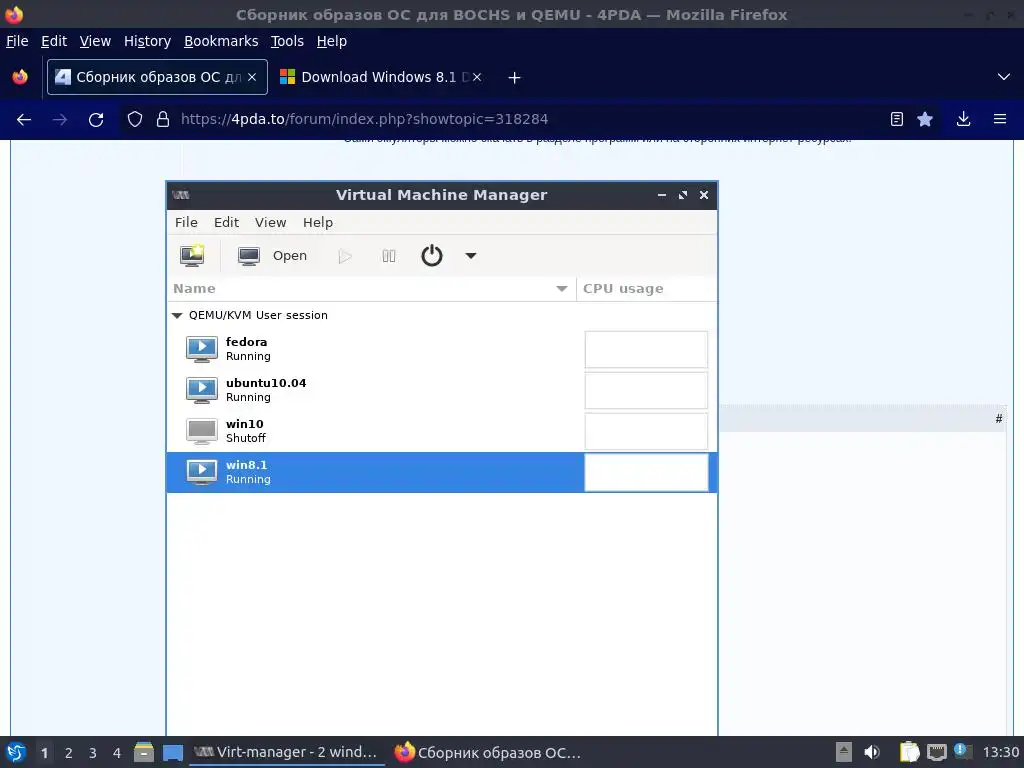Click the ubuntu10.04 monitor icon

(202, 391)
